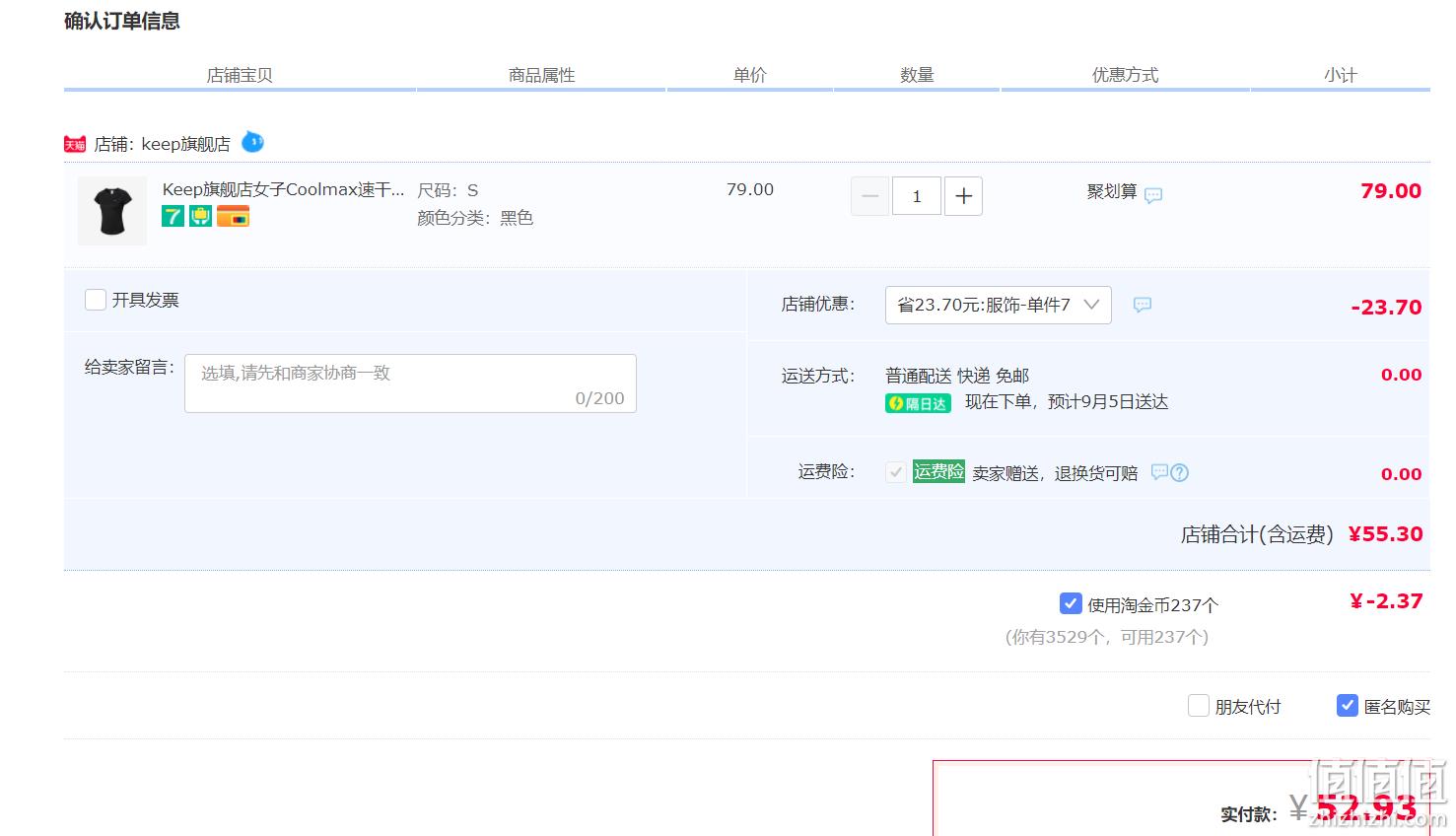Toggle the 运费险 checkbox
This screenshot has height=836, width=1456.
pos(896,472)
